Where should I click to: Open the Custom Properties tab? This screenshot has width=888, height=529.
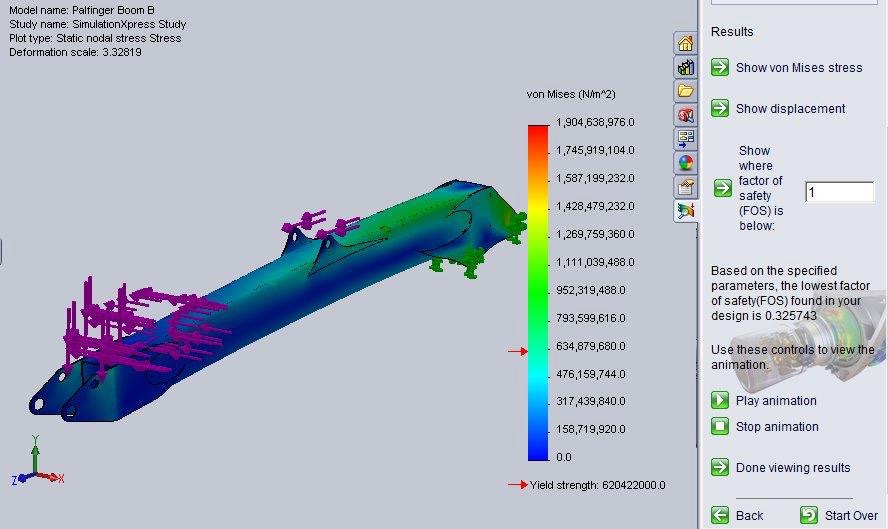coord(685,186)
